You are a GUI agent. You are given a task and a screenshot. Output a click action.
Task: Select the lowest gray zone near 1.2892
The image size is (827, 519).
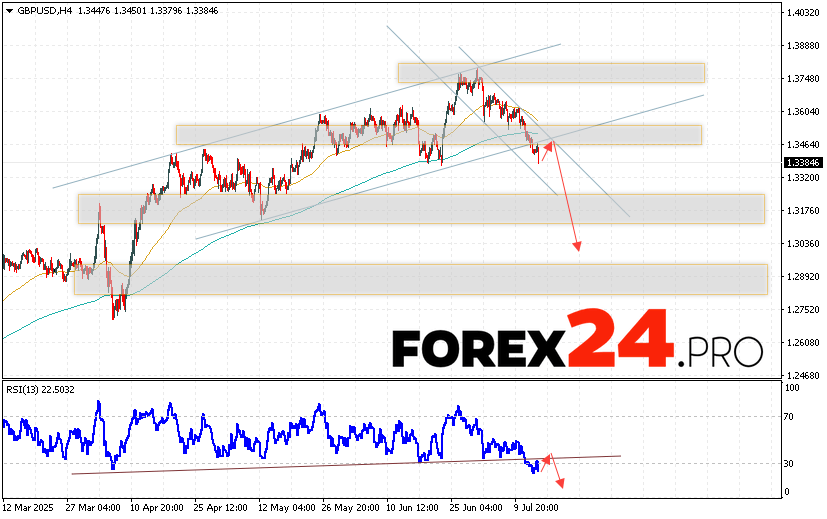420,279
